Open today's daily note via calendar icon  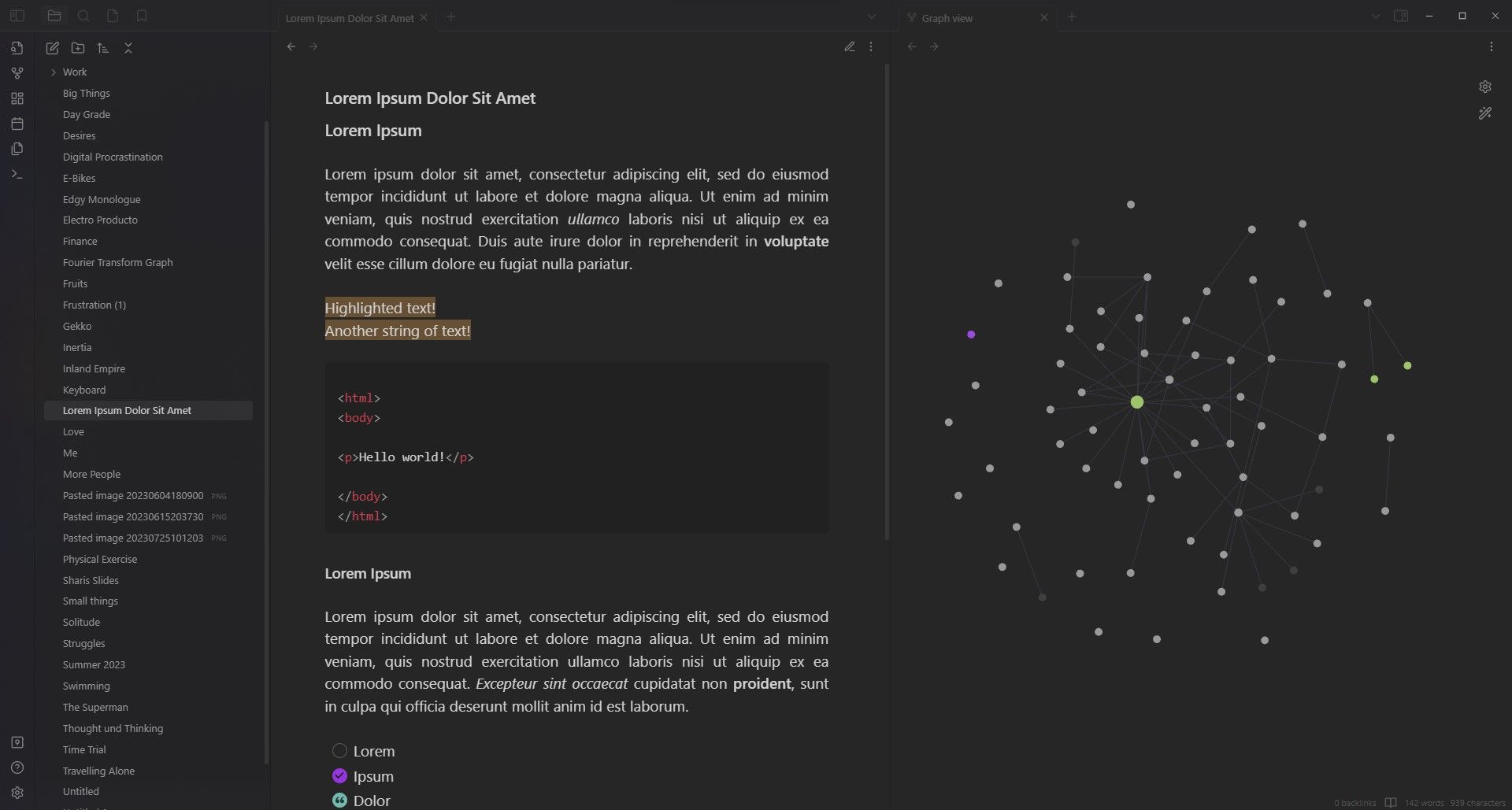17,124
